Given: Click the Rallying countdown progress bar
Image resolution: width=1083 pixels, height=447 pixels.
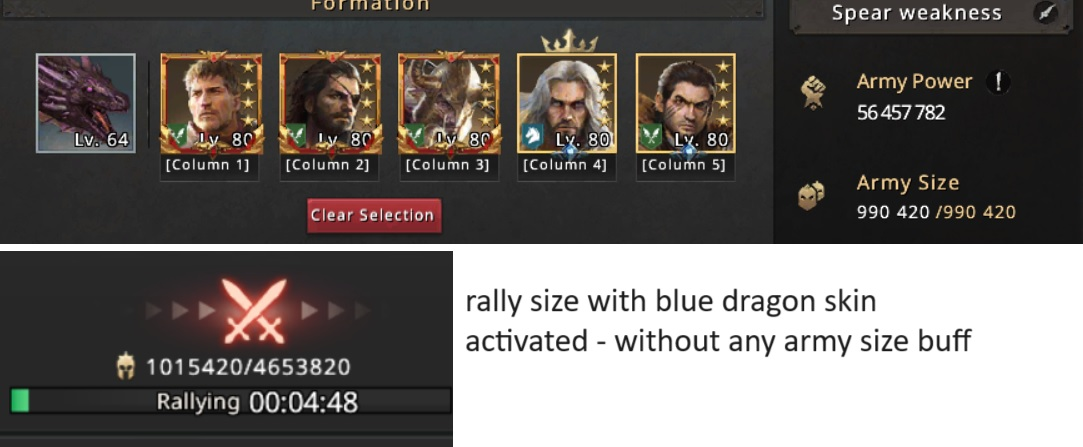Looking at the screenshot, I should tap(231, 401).
